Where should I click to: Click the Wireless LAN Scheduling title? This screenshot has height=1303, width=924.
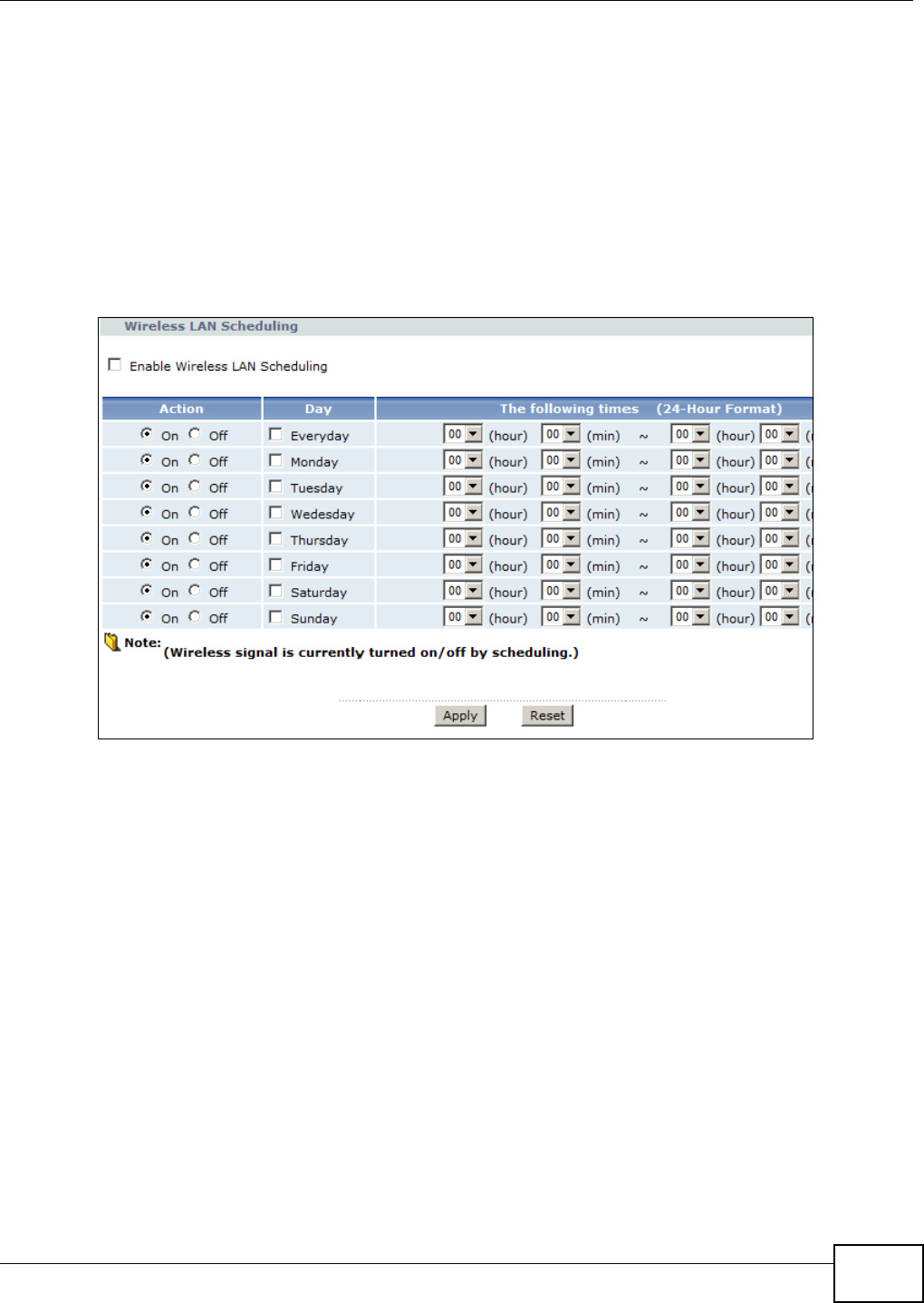point(211,326)
